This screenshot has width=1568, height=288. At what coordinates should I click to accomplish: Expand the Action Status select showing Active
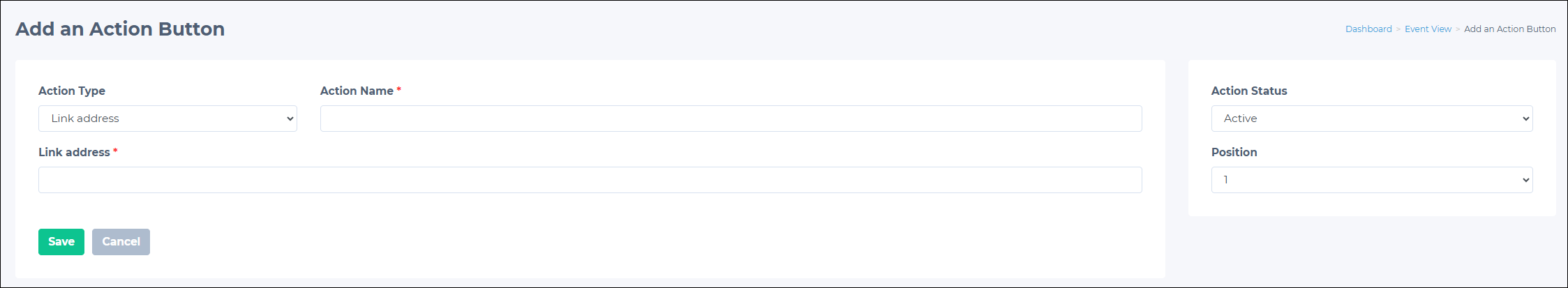point(1372,119)
